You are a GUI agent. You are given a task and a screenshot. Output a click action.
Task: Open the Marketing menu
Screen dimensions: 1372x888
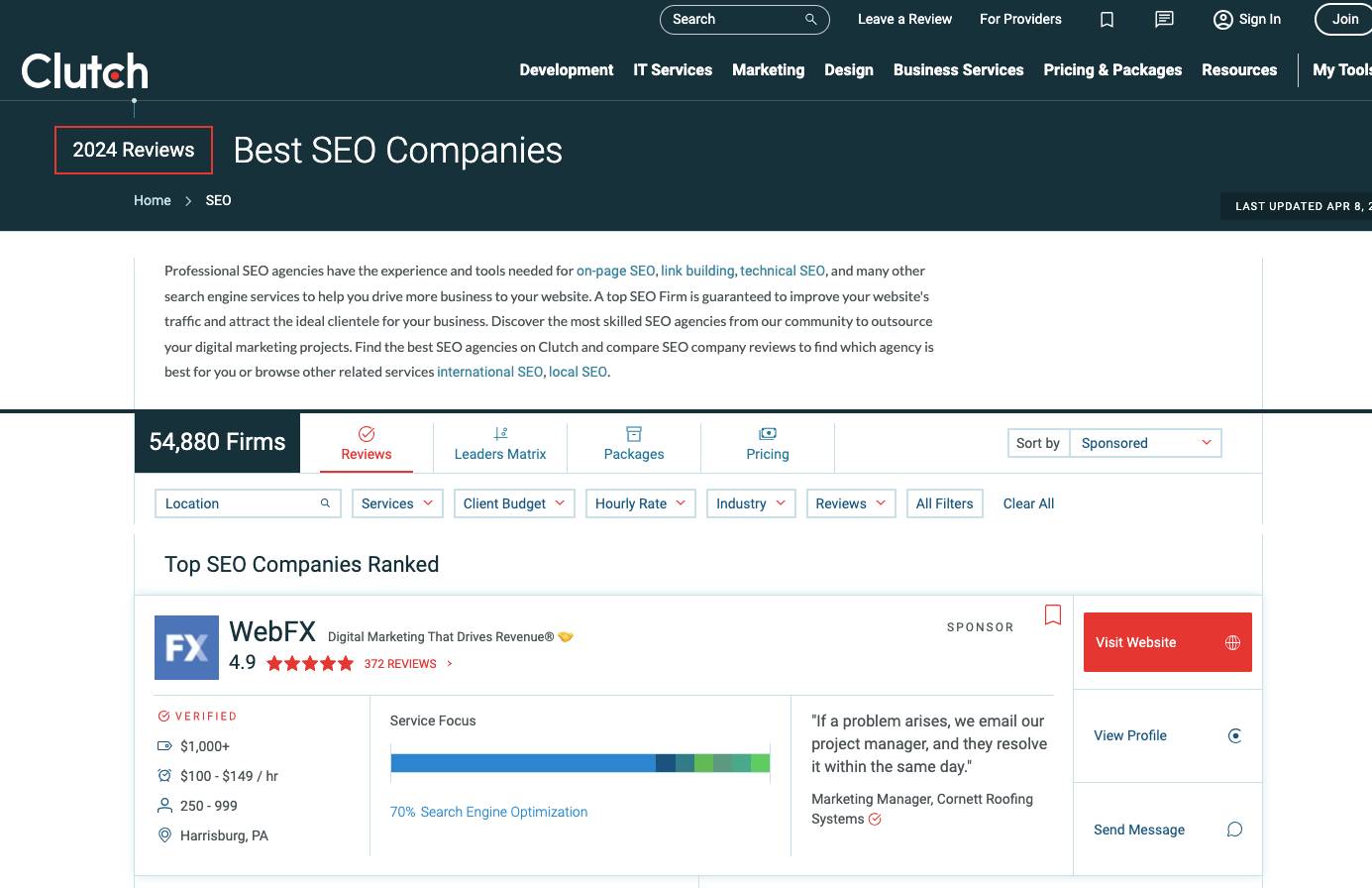pyautogui.click(x=768, y=70)
